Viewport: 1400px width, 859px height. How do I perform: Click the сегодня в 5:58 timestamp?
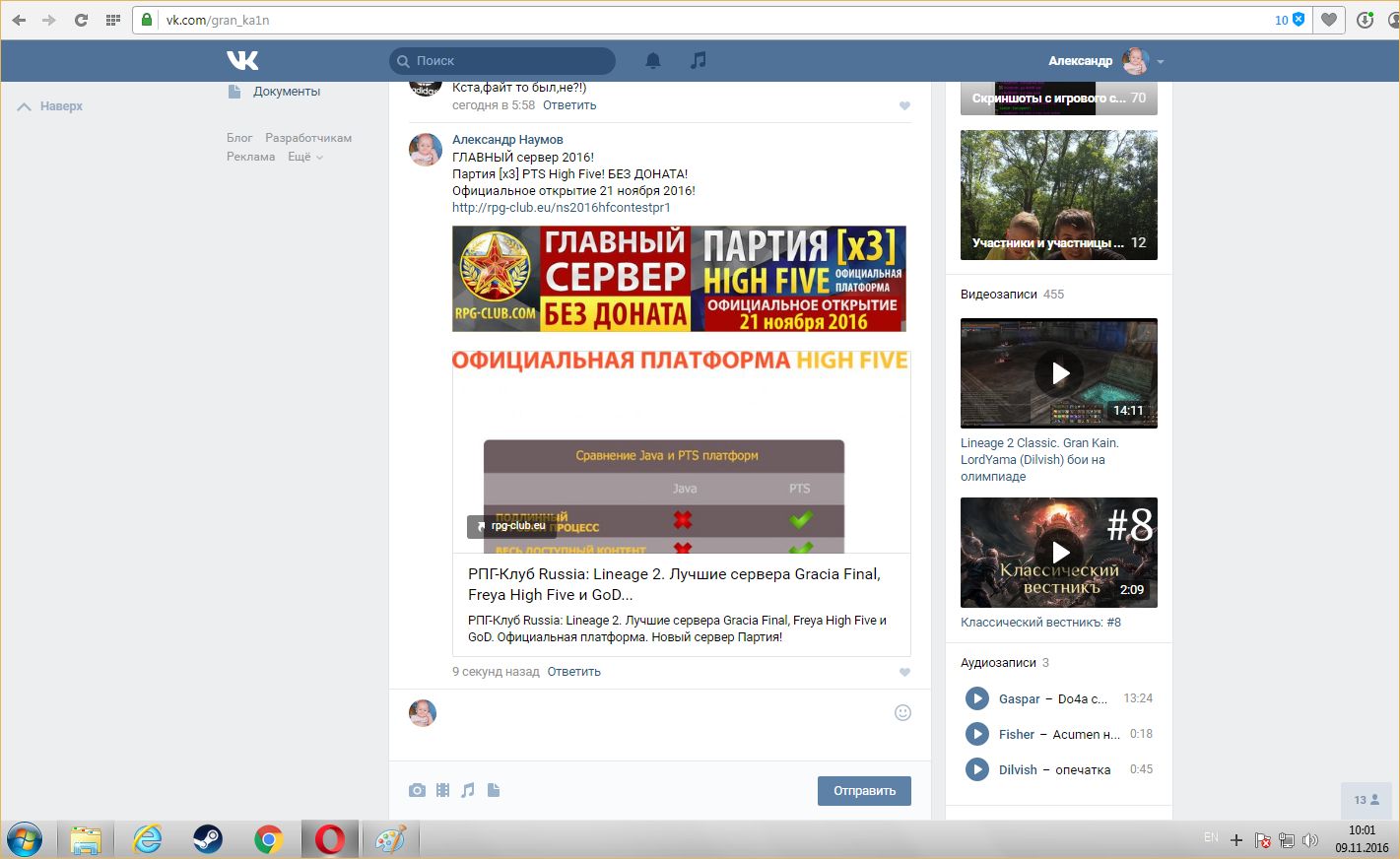(494, 105)
